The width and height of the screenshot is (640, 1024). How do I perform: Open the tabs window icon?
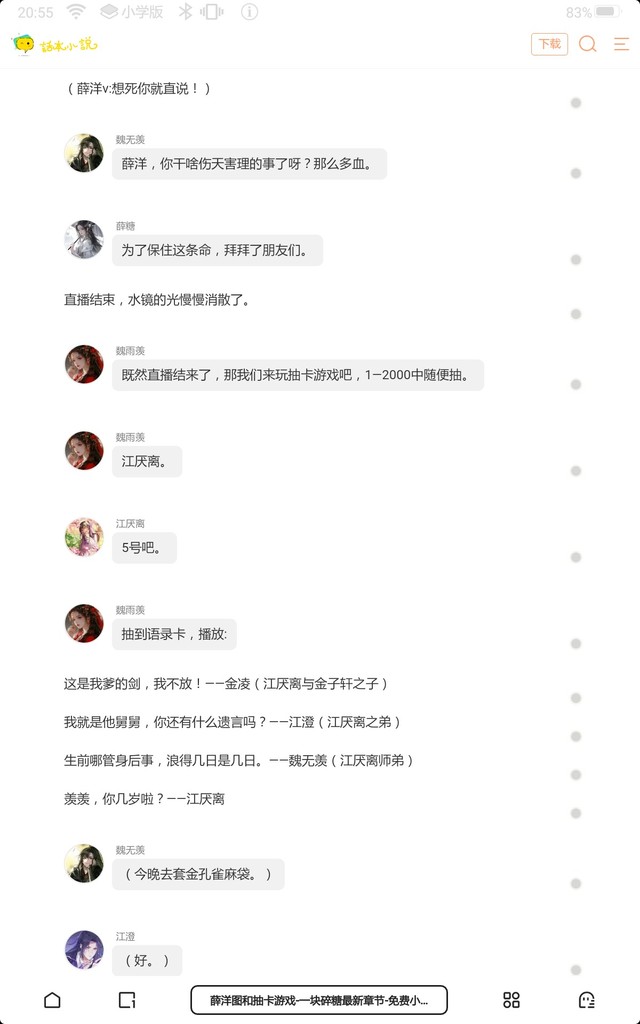(x=127, y=1000)
